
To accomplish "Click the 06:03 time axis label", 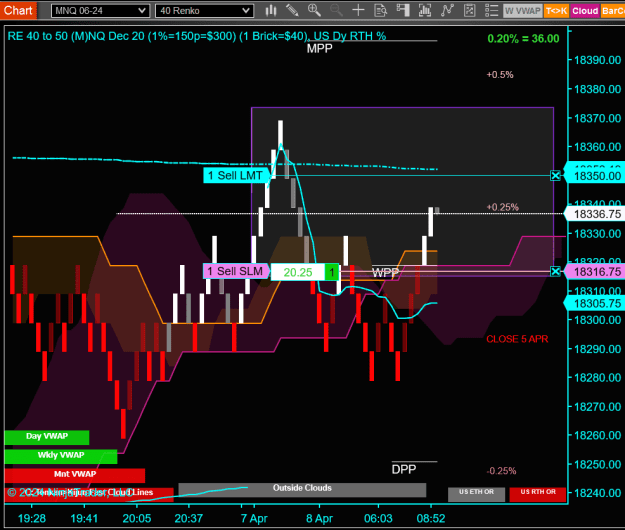I will click(x=378, y=518).
